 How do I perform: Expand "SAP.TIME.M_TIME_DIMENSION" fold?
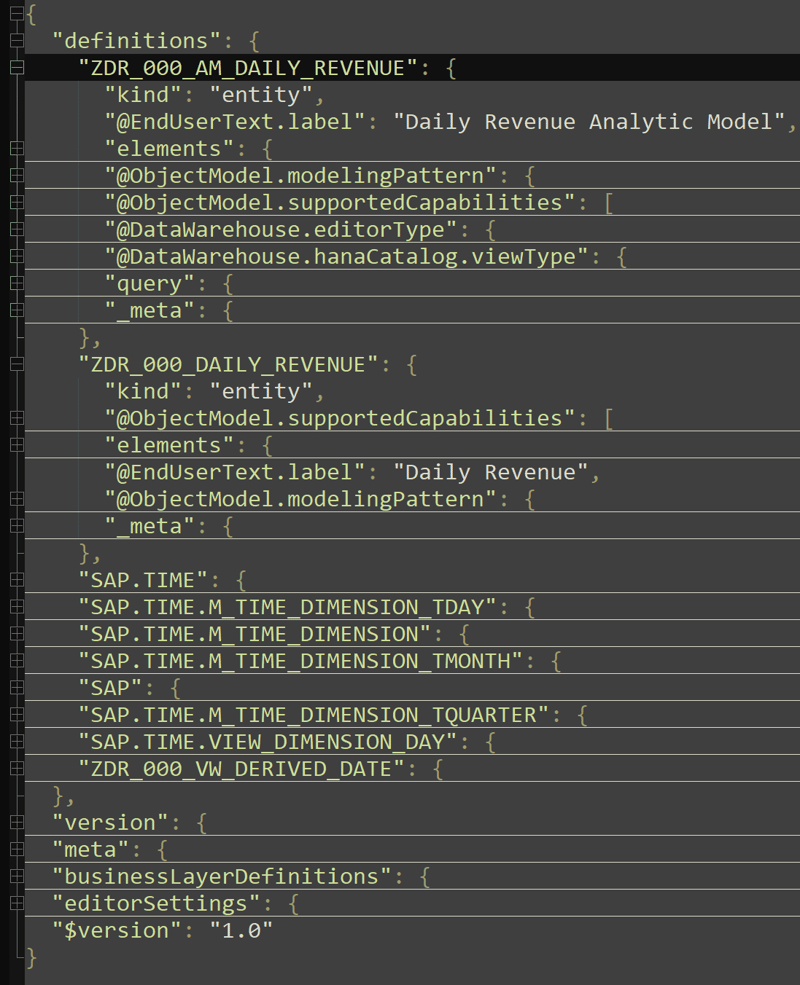[17, 634]
